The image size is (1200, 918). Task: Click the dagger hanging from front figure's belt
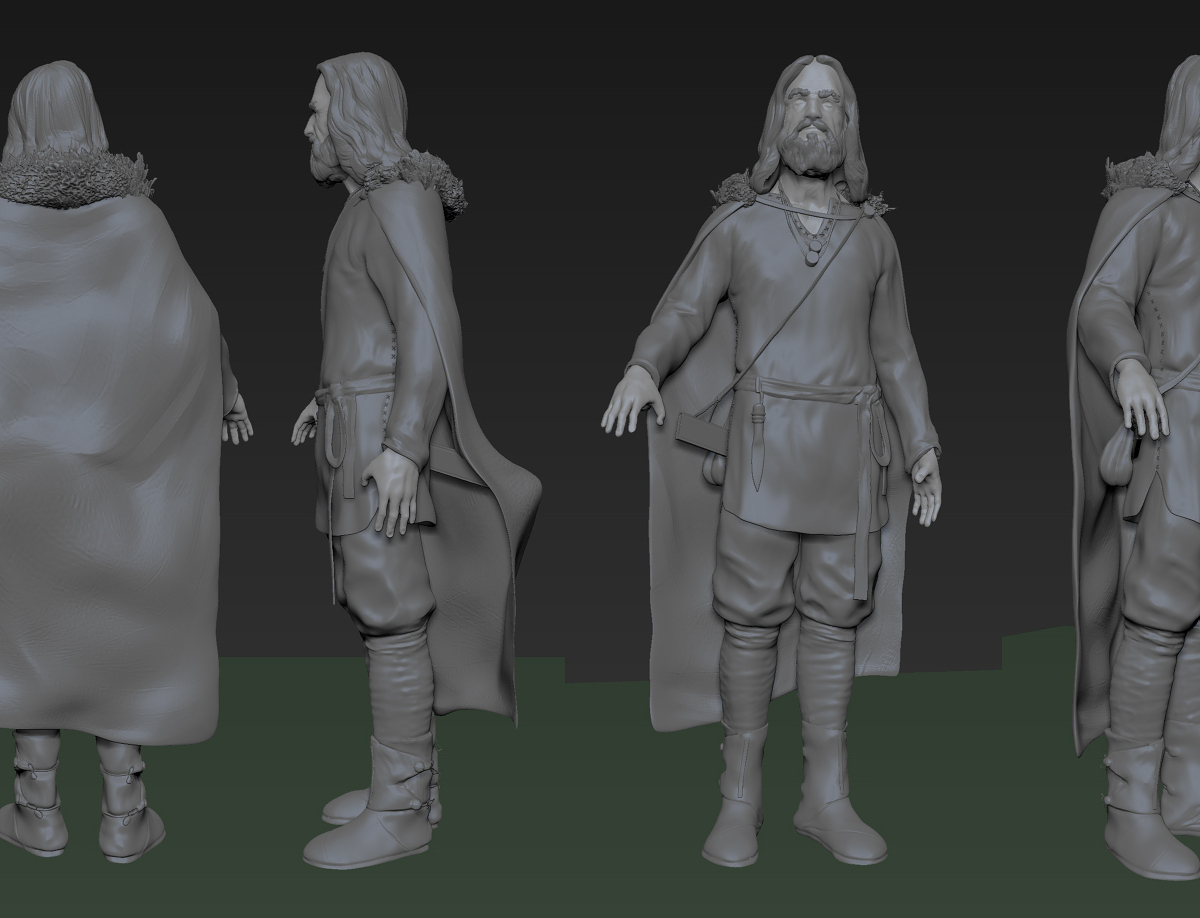click(758, 447)
